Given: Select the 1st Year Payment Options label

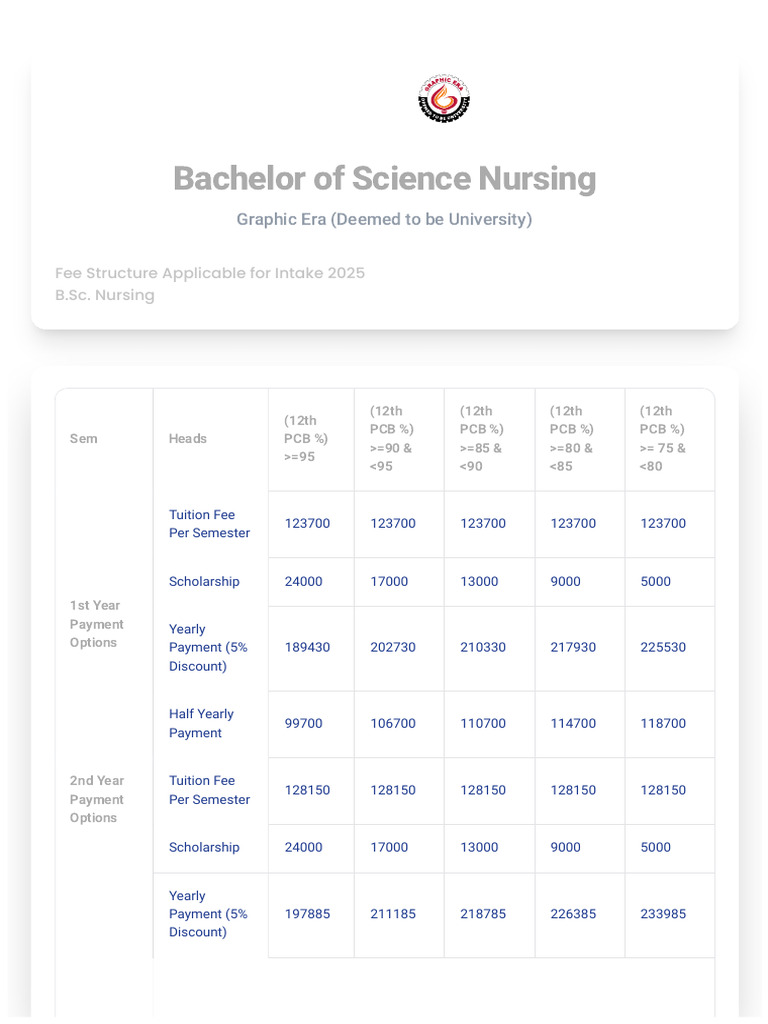Looking at the screenshot, I should 96,624.
